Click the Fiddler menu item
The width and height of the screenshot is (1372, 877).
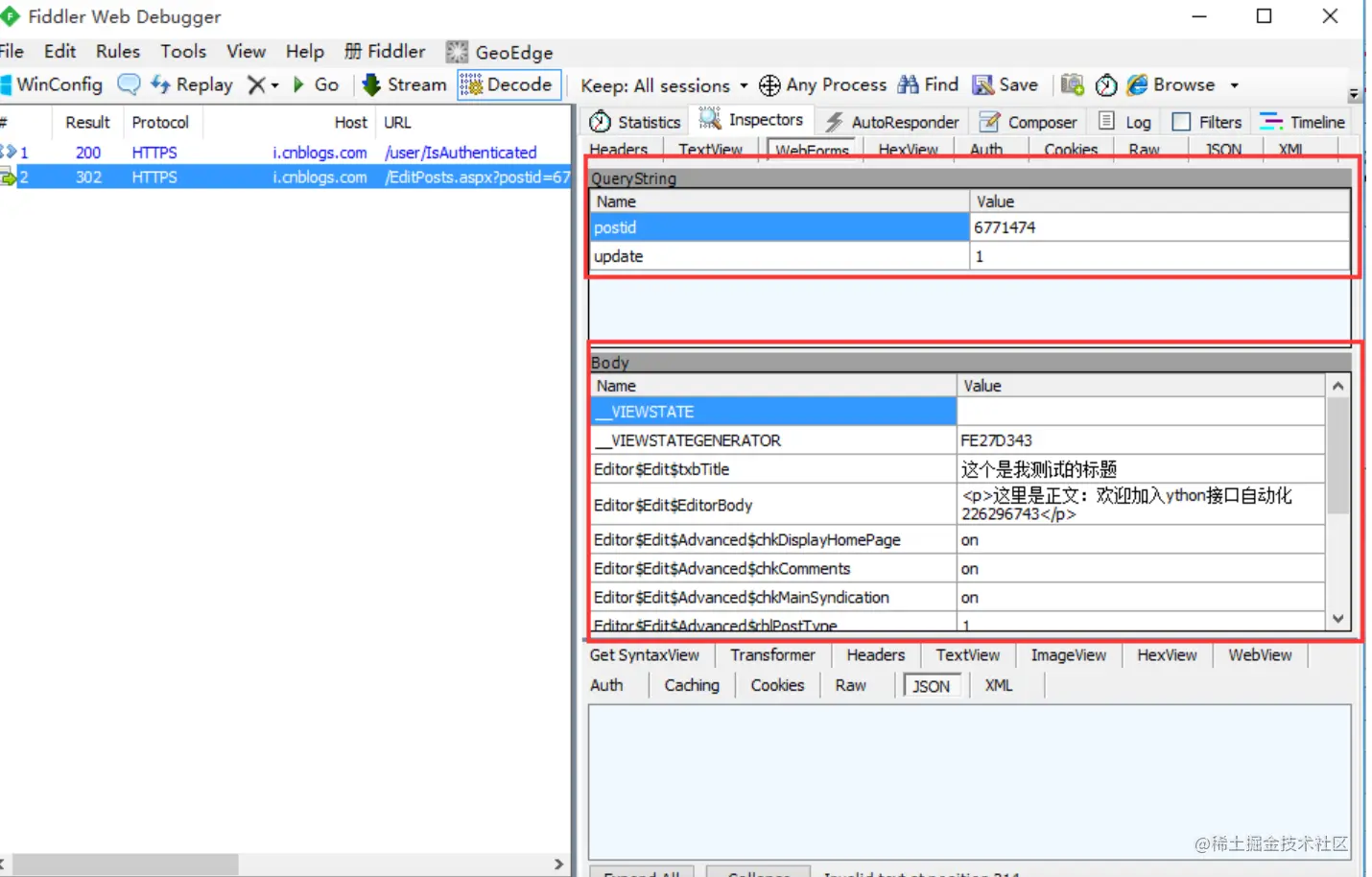point(385,52)
